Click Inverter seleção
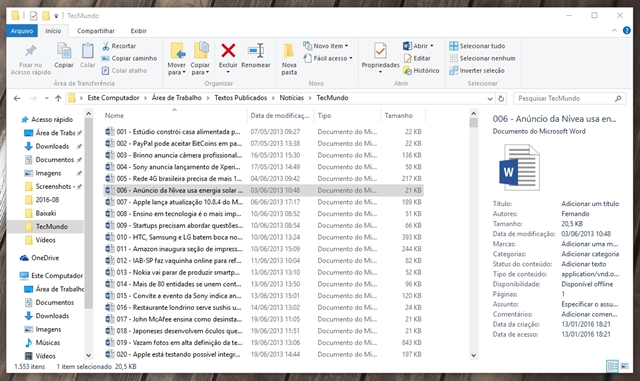The height and width of the screenshot is (381, 640). pos(477,71)
